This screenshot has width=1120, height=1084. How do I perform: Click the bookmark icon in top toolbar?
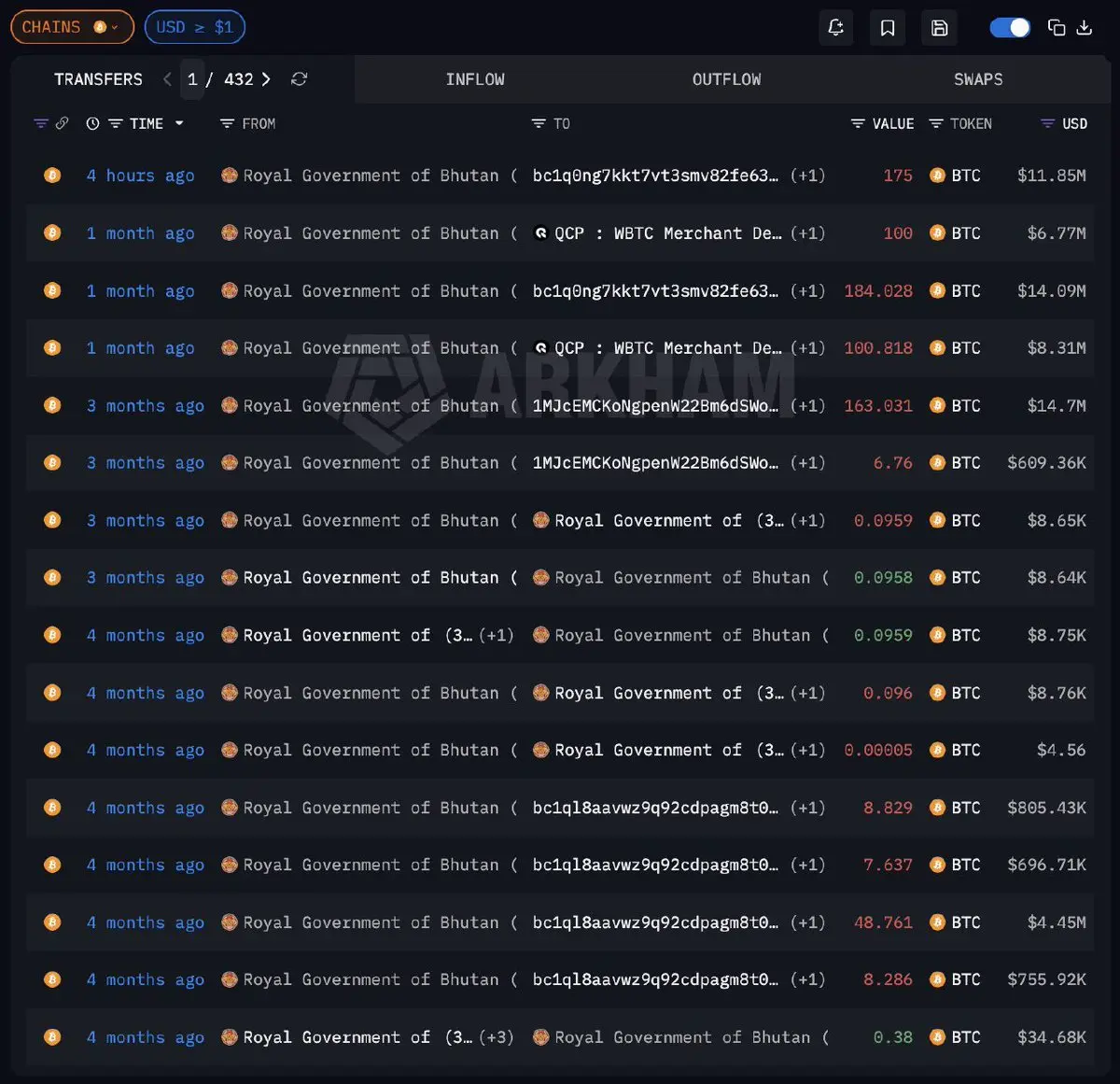tap(888, 27)
